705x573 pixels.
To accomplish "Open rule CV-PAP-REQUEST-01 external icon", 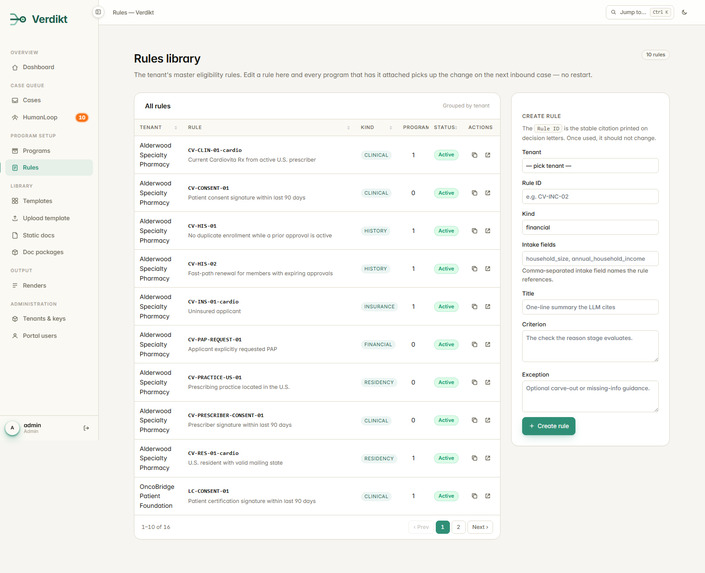I will click(x=487, y=345).
